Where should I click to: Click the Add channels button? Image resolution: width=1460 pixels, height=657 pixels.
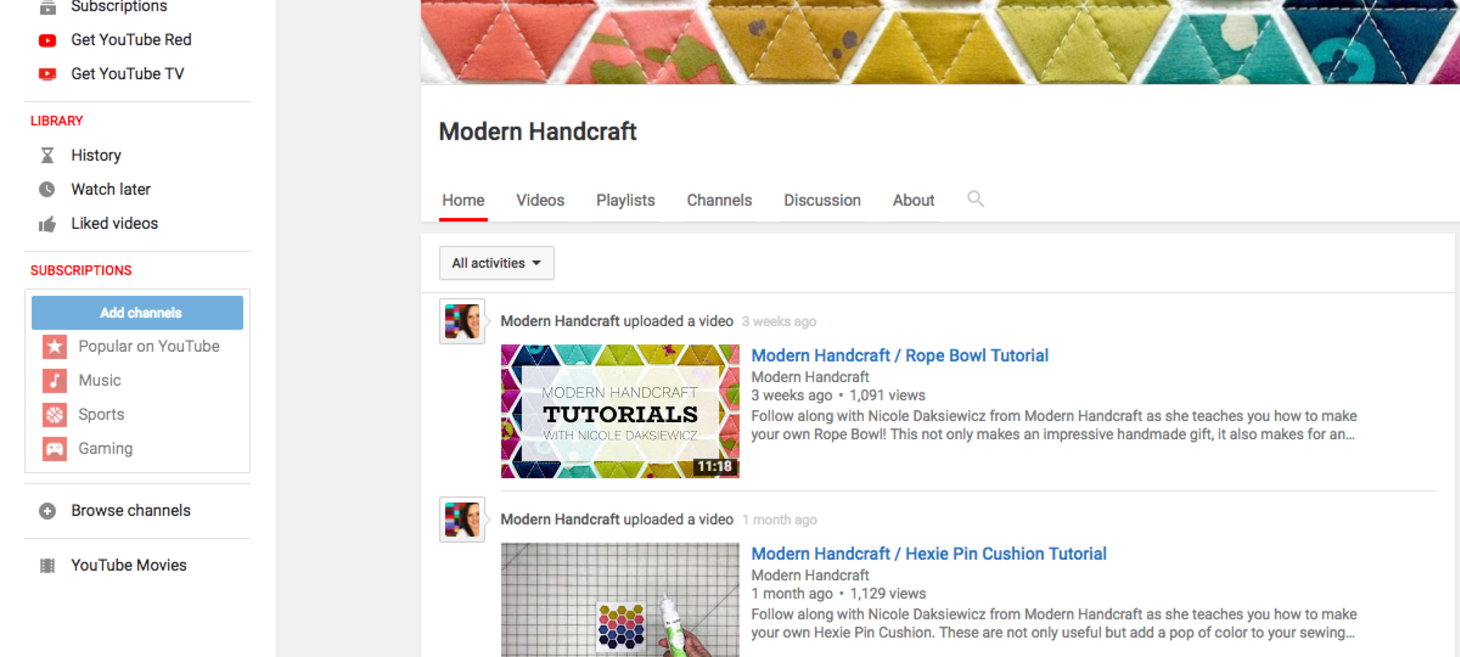coord(138,313)
